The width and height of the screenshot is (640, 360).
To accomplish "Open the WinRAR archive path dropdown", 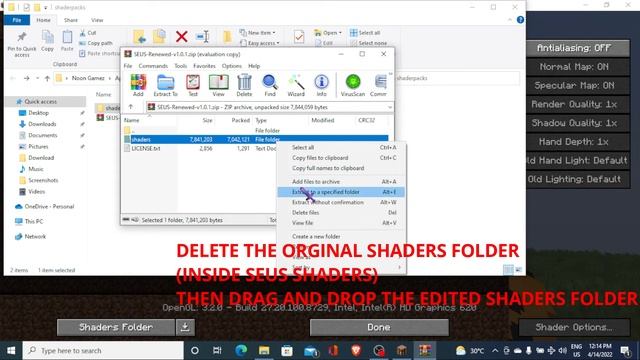I will [390, 107].
